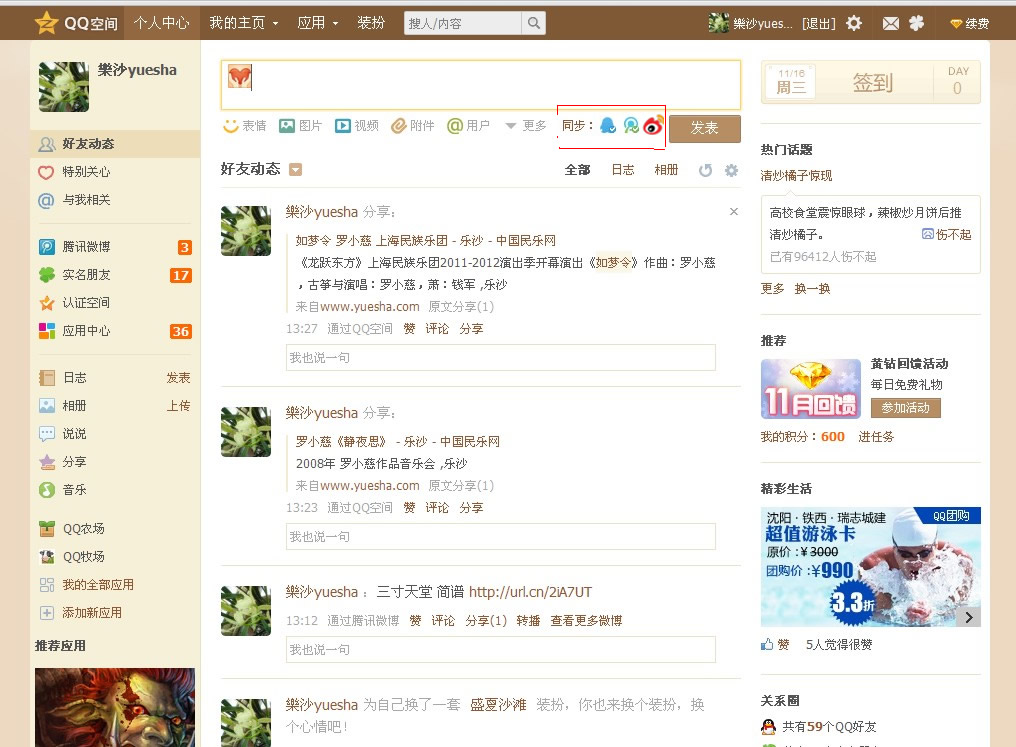Filter feed by 日志 tab
This screenshot has width=1016, height=747.
(x=623, y=170)
